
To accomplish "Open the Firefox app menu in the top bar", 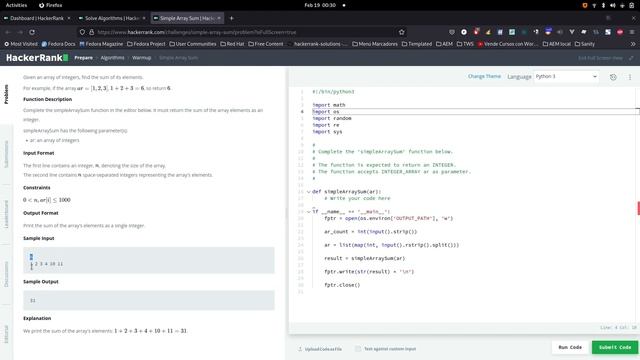I will point(51,5).
